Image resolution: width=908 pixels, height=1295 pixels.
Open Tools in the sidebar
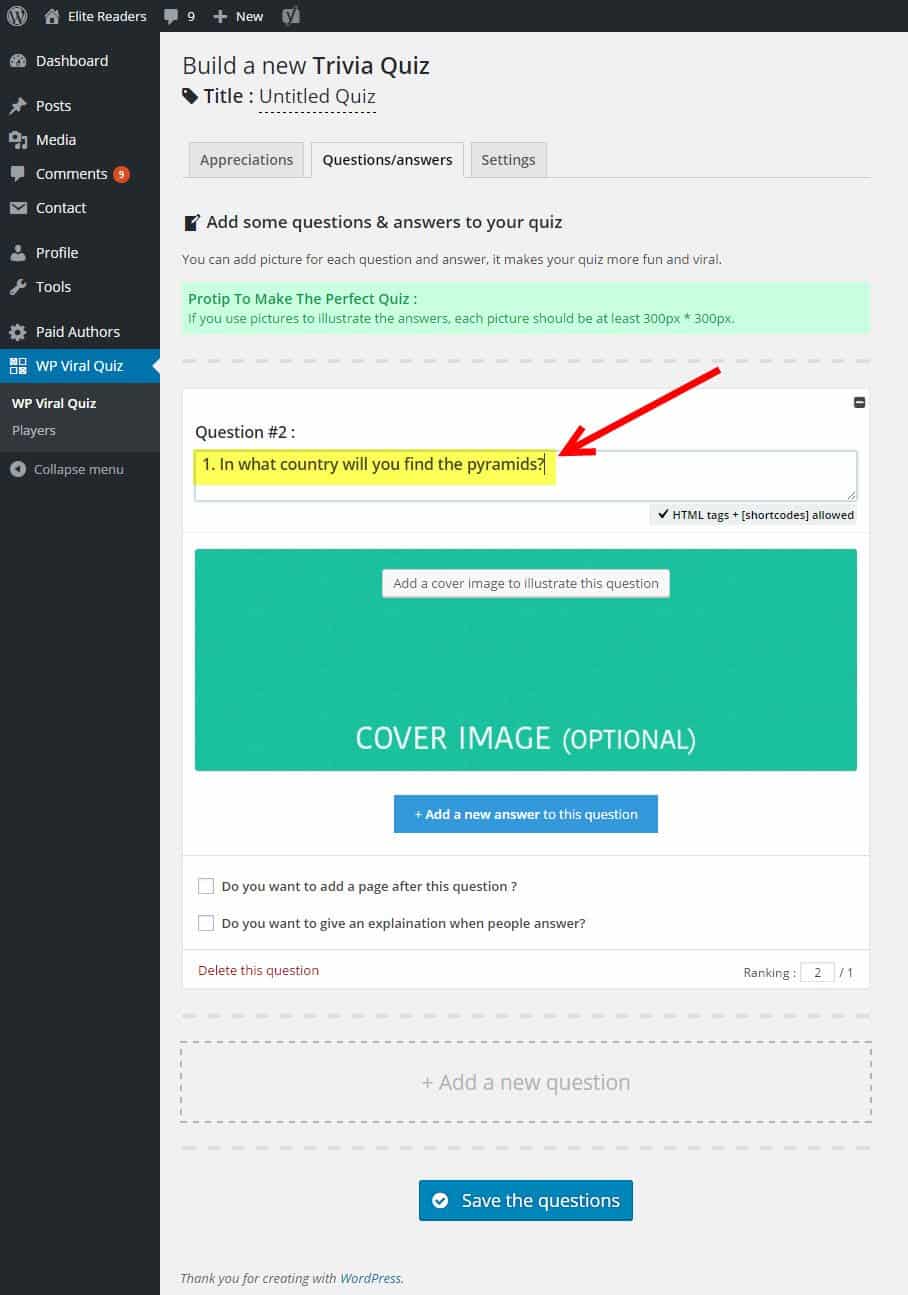point(53,287)
